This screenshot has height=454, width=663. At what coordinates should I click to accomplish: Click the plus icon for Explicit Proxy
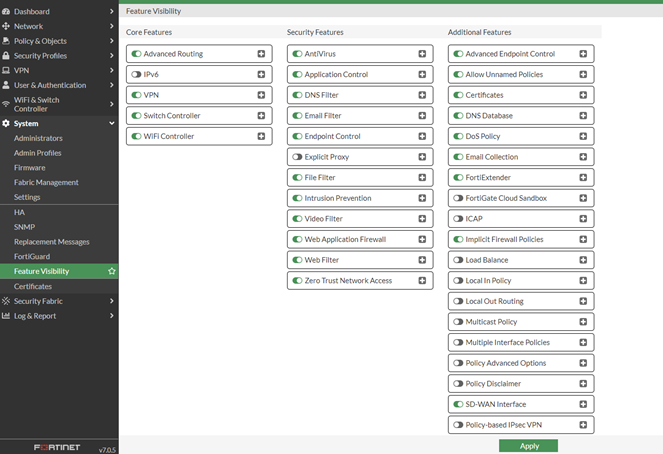pyautogui.click(x=422, y=157)
